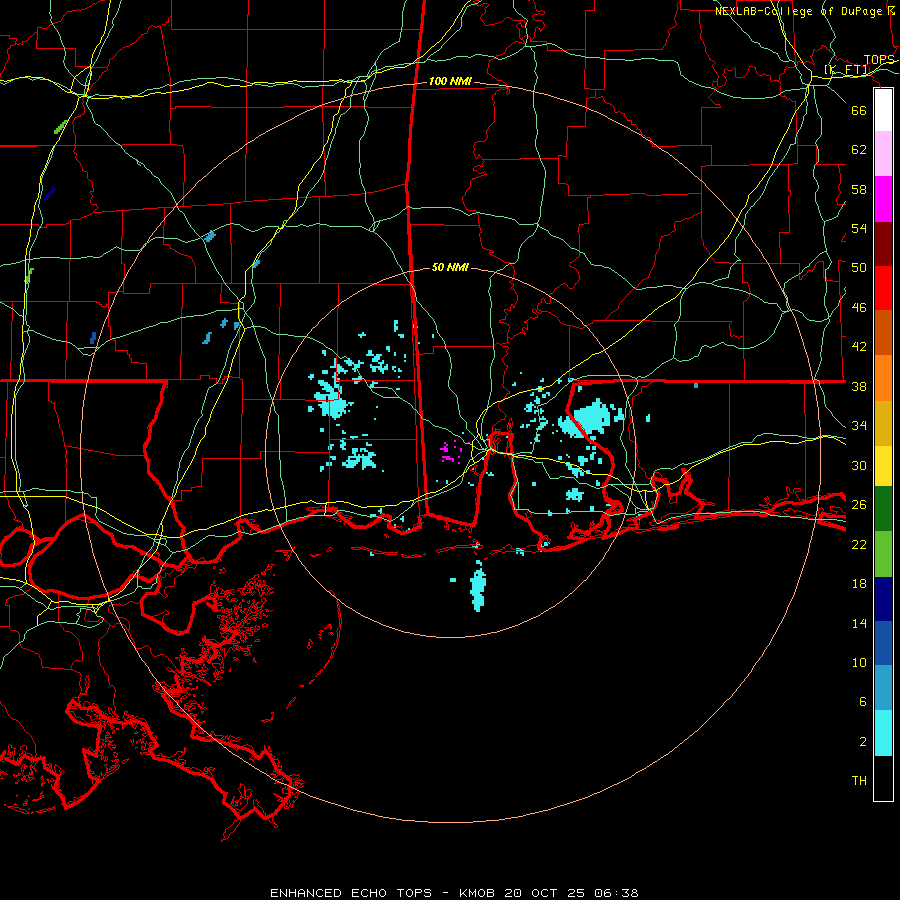900x900 pixels.
Task: Click the dark red maroon legend swatch
Action: pos(883,243)
